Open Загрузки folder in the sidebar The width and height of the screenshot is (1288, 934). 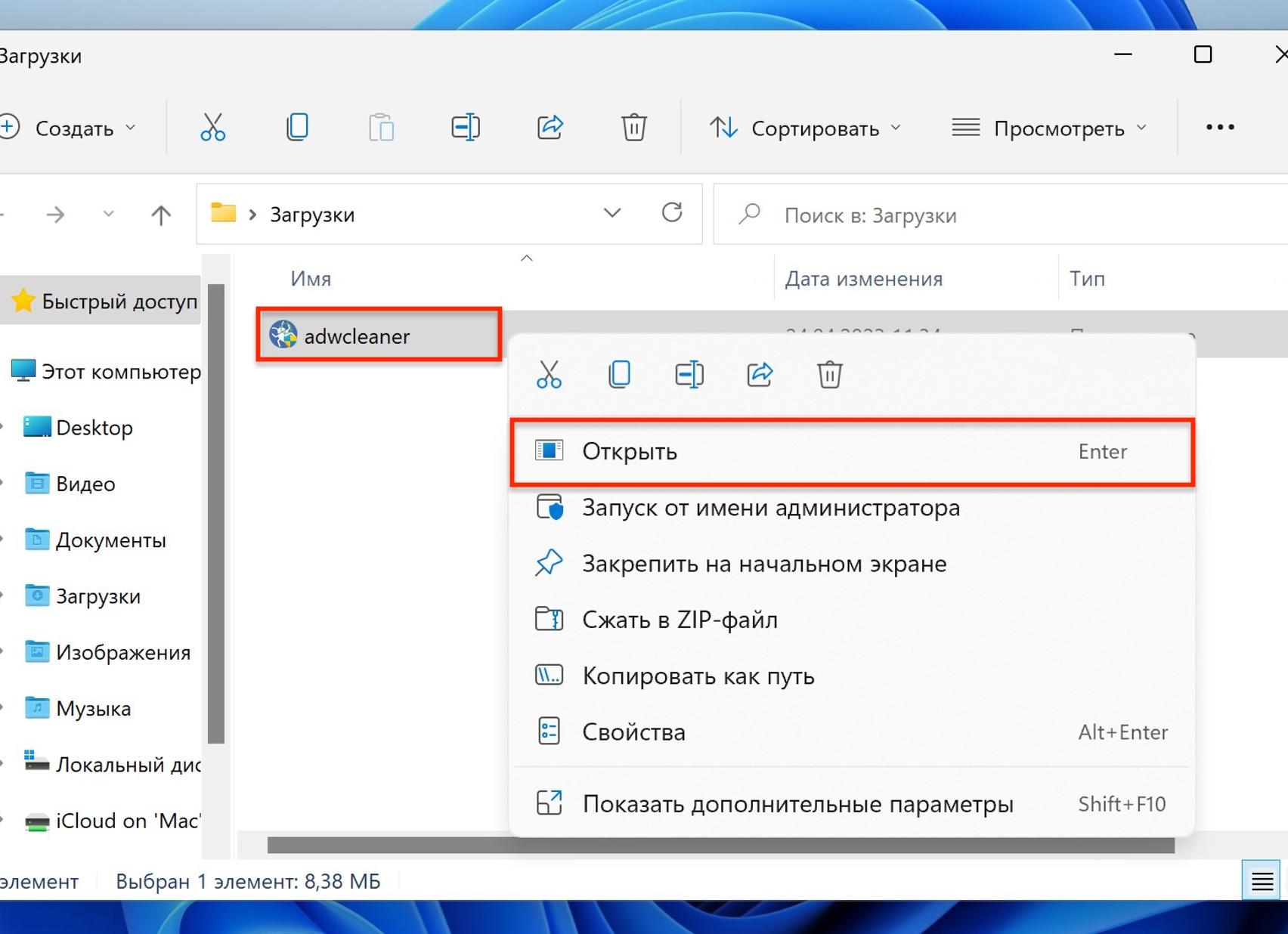click(x=82, y=595)
